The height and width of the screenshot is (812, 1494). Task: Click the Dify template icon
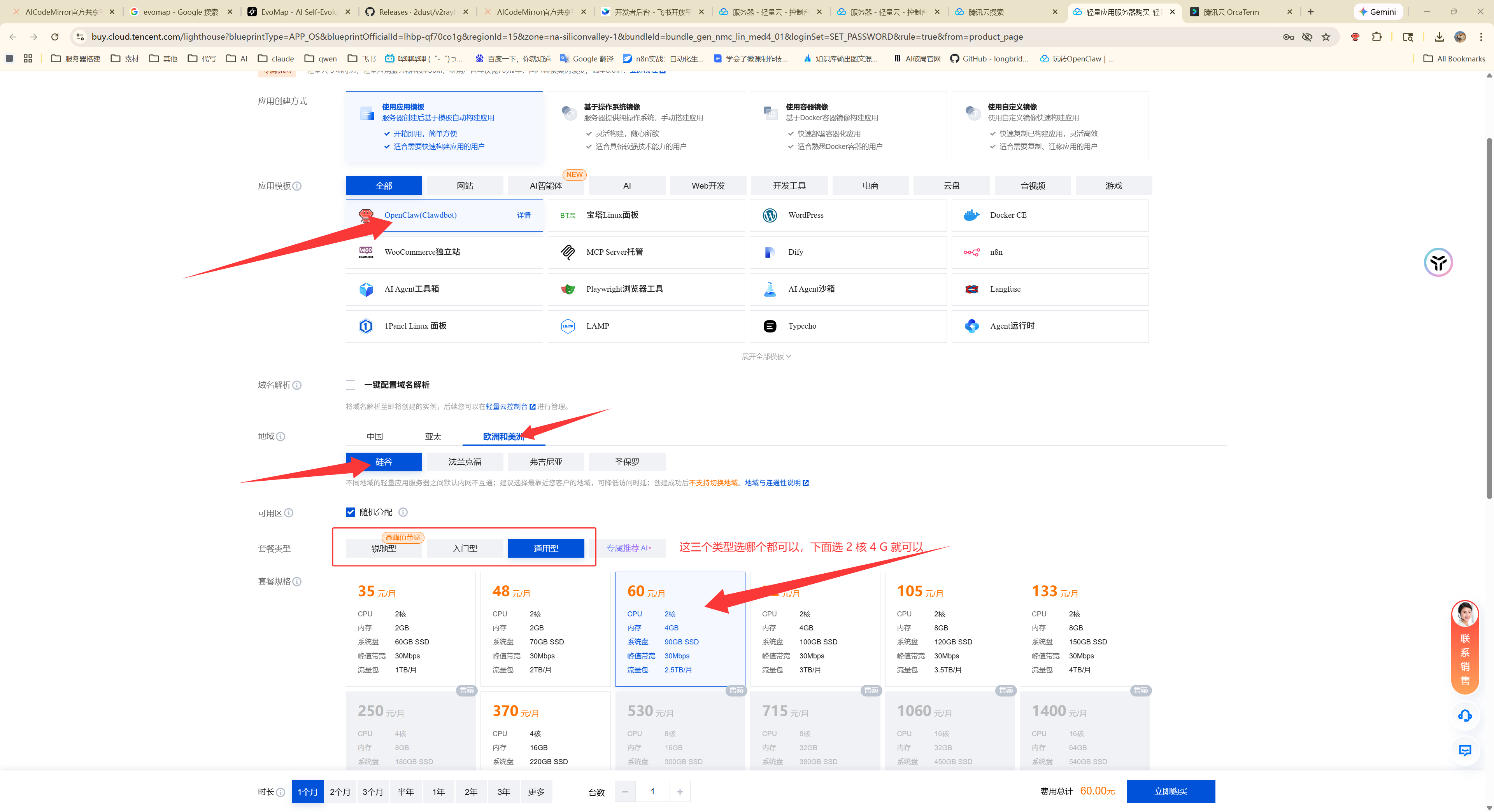click(770, 252)
